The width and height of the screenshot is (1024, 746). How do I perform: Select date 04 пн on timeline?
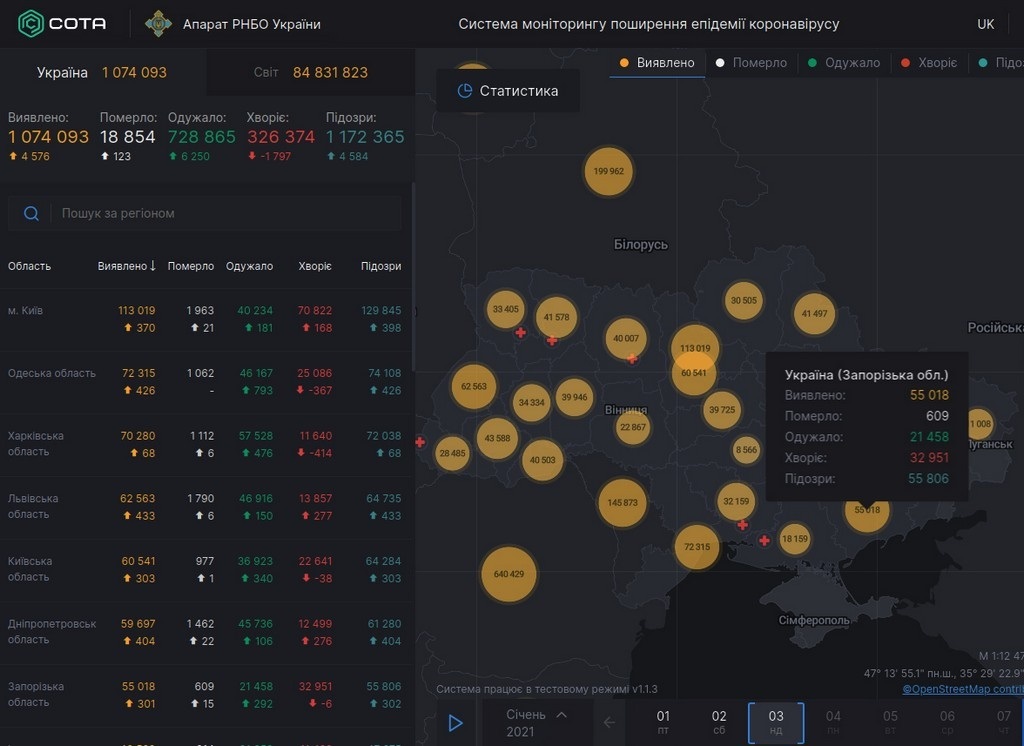click(x=833, y=722)
